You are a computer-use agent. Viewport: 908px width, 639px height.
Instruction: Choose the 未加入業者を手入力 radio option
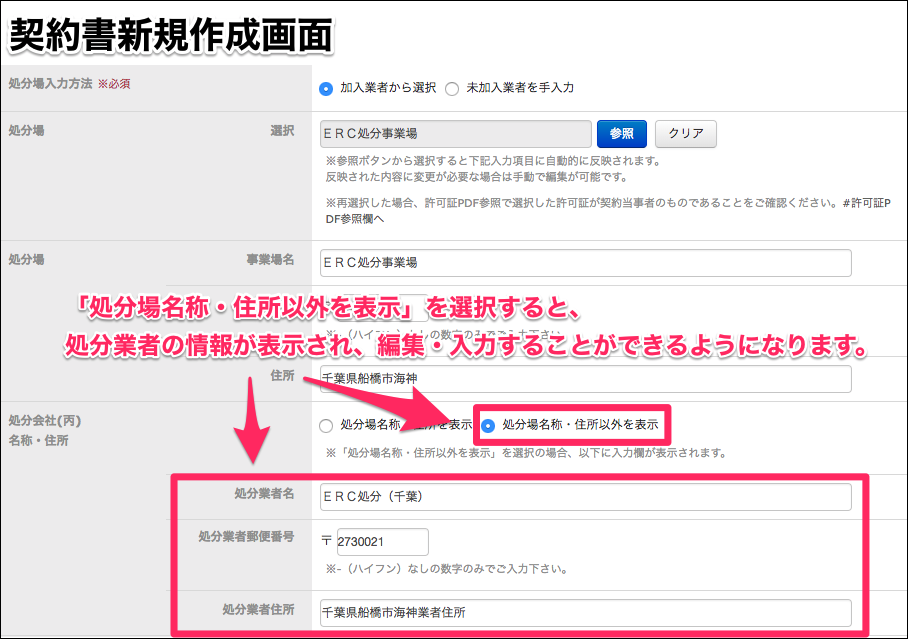(452, 88)
